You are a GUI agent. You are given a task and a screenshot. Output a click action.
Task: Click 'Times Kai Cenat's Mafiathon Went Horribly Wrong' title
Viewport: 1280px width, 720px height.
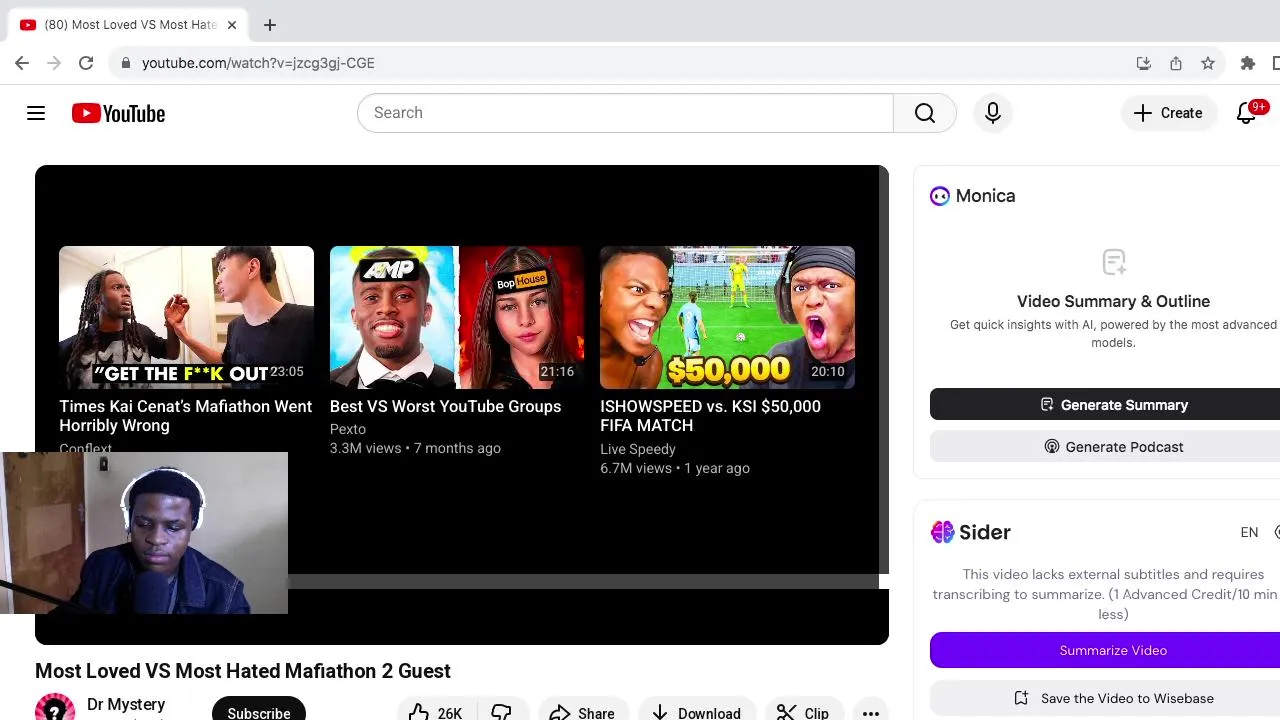[185, 416]
